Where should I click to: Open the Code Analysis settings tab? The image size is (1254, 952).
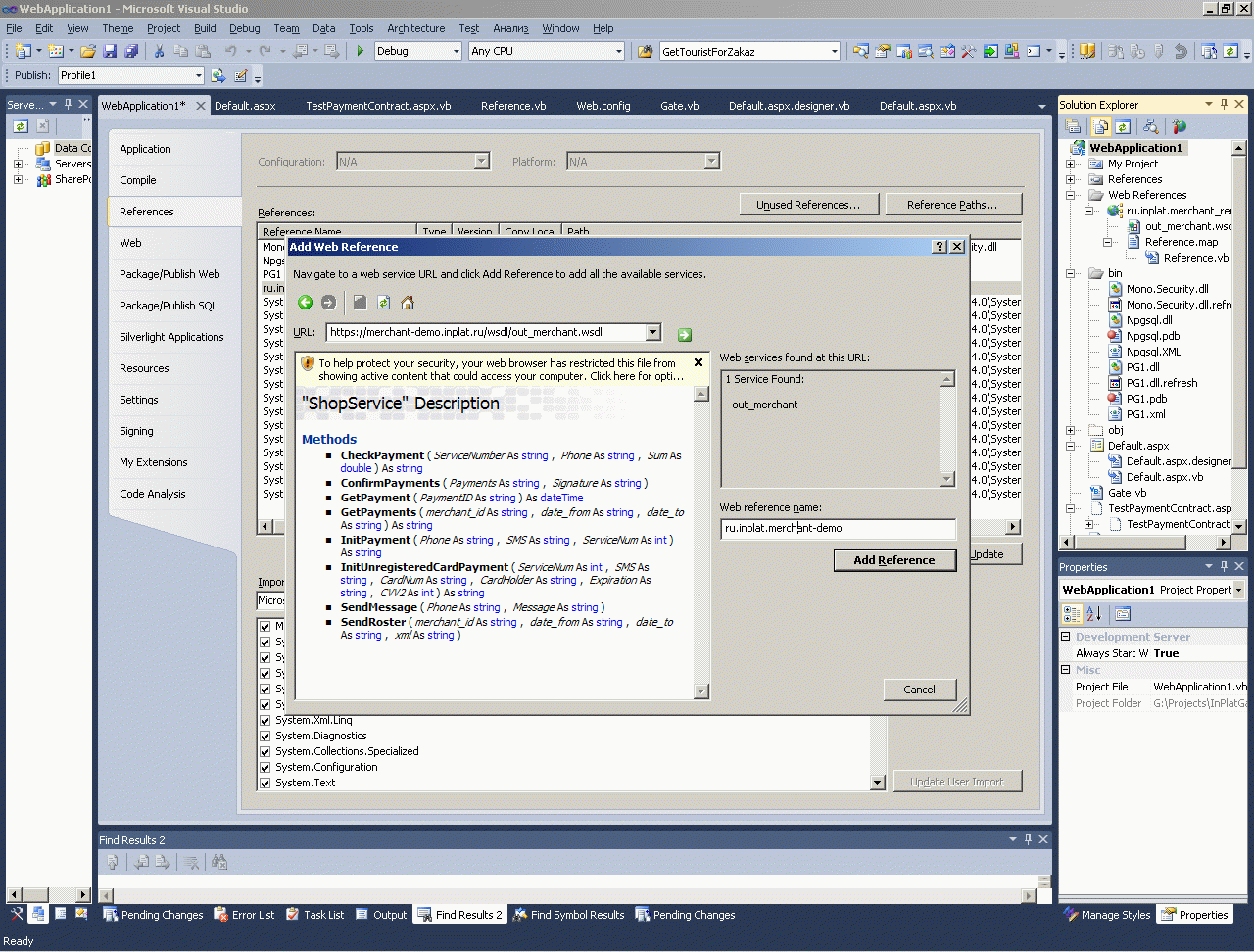tap(153, 494)
